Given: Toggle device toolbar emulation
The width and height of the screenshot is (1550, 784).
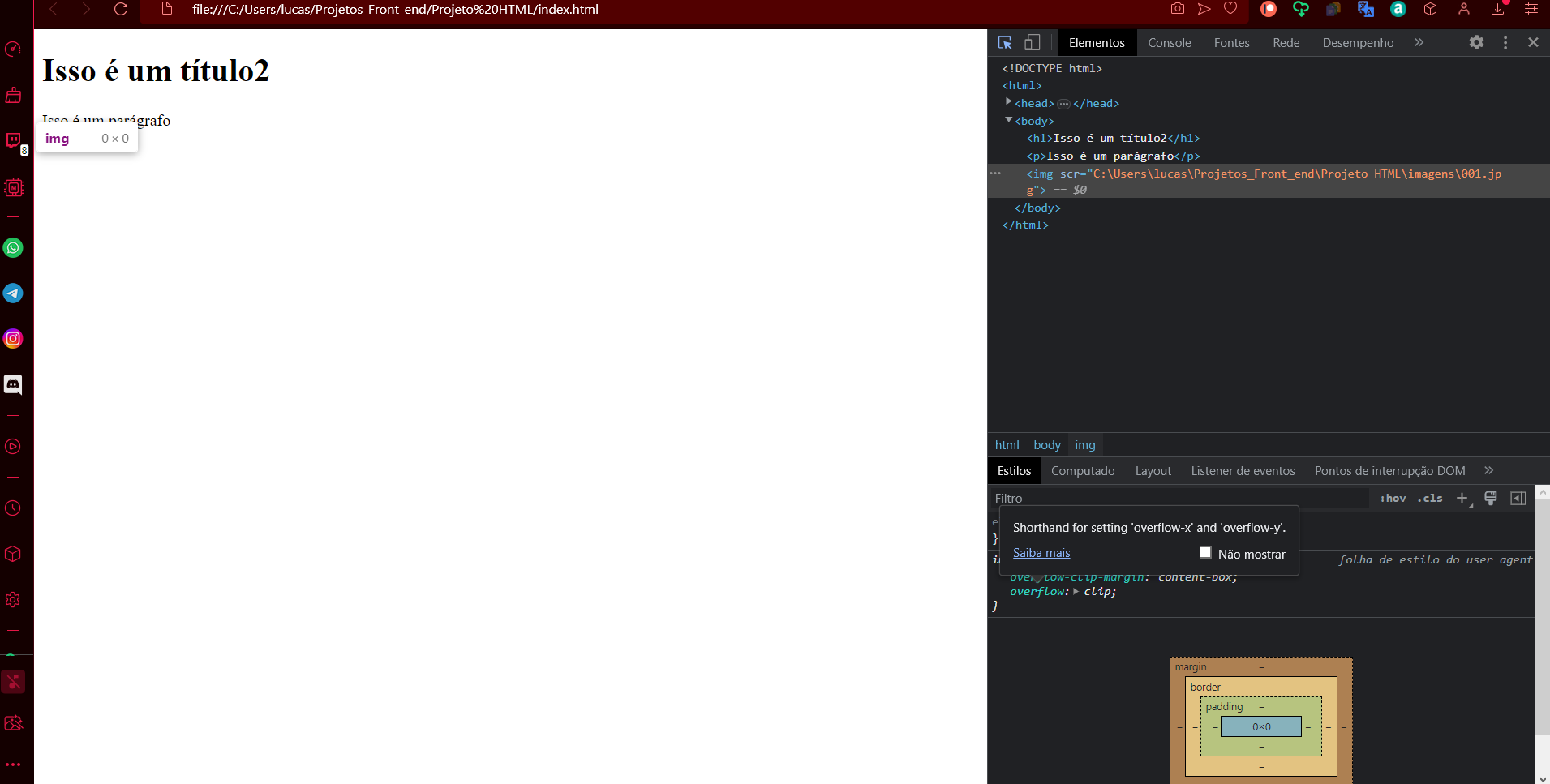Looking at the screenshot, I should tap(1032, 42).
